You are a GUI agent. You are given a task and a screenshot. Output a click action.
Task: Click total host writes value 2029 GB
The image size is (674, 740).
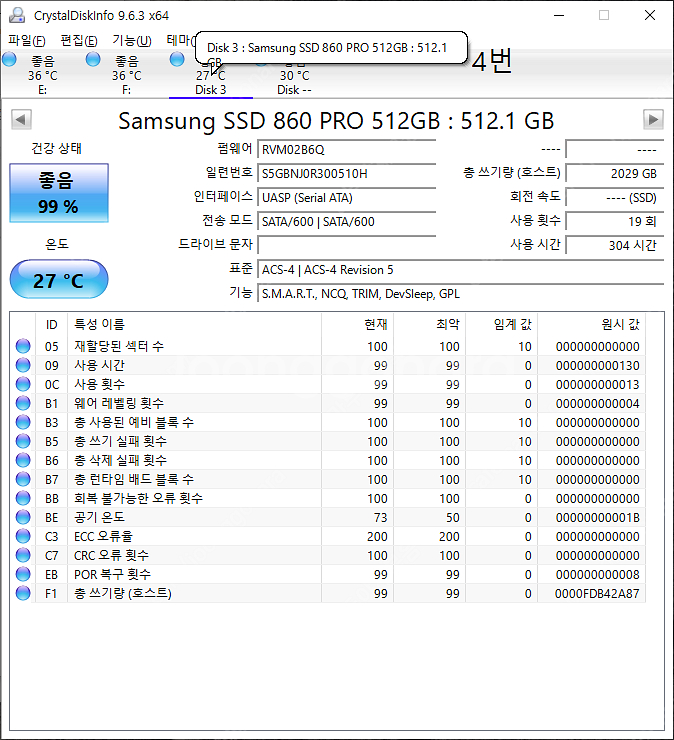[x=615, y=174]
